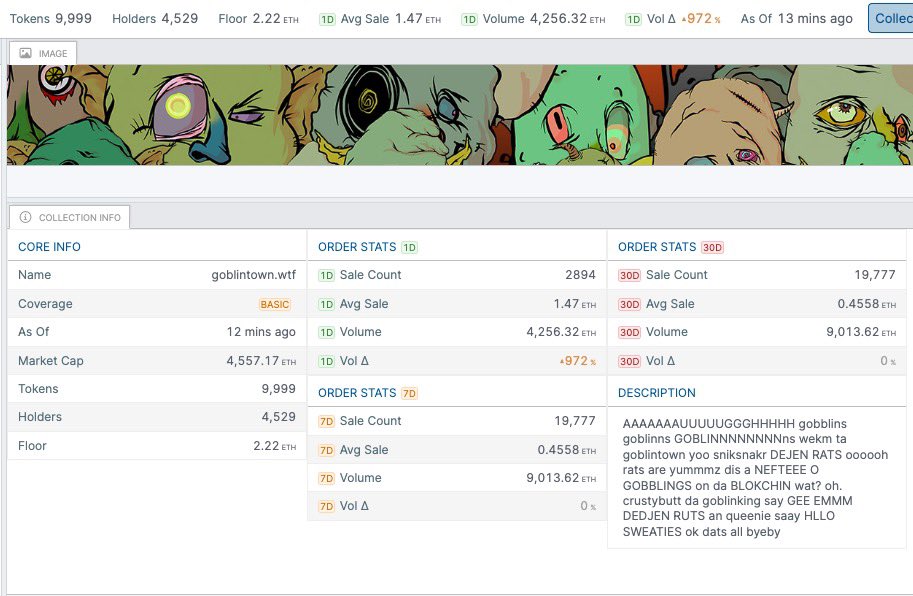Click the goblintown description paragraph
The image size is (913, 596).
point(755,478)
